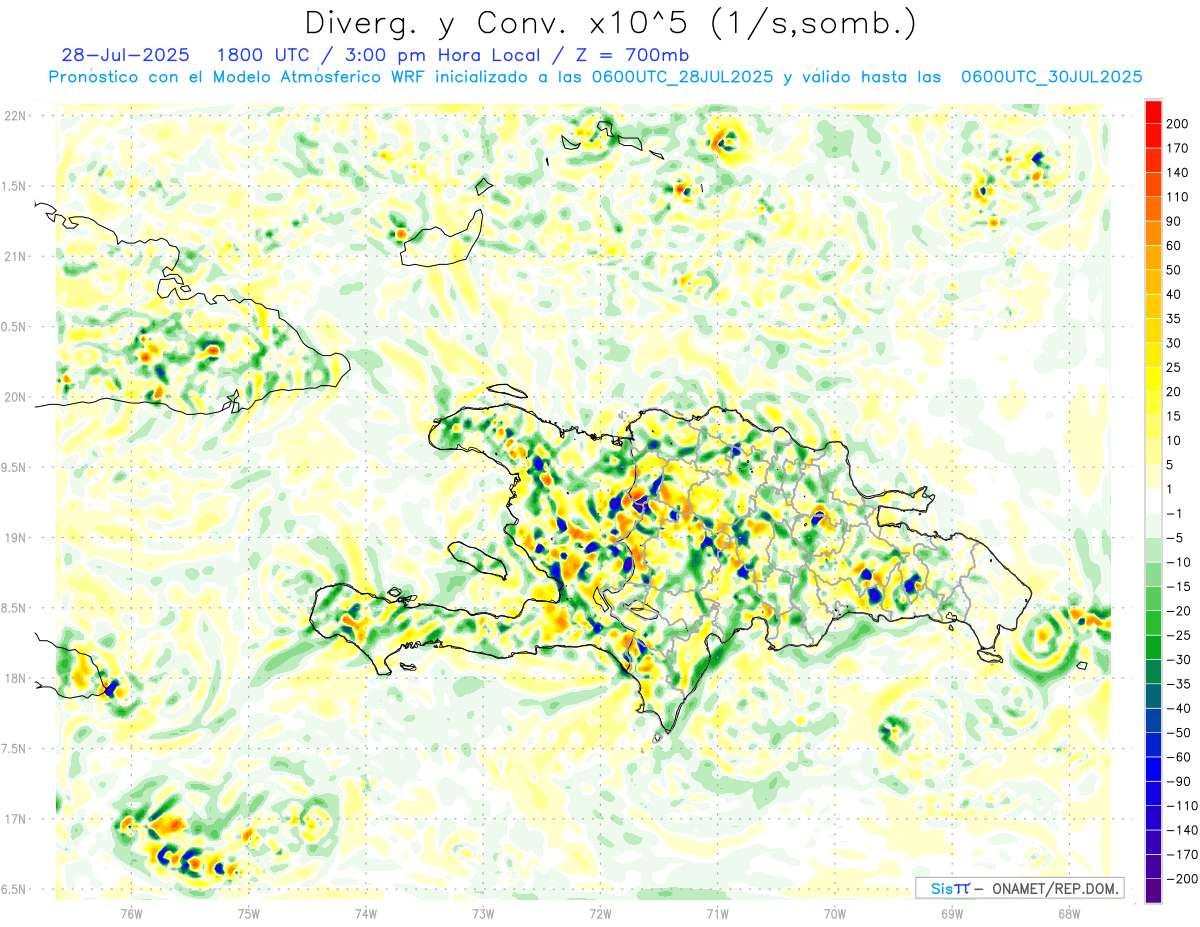Click the colorbar value '50' in the orange range
This screenshot has height=927, width=1200.
click(1176, 270)
